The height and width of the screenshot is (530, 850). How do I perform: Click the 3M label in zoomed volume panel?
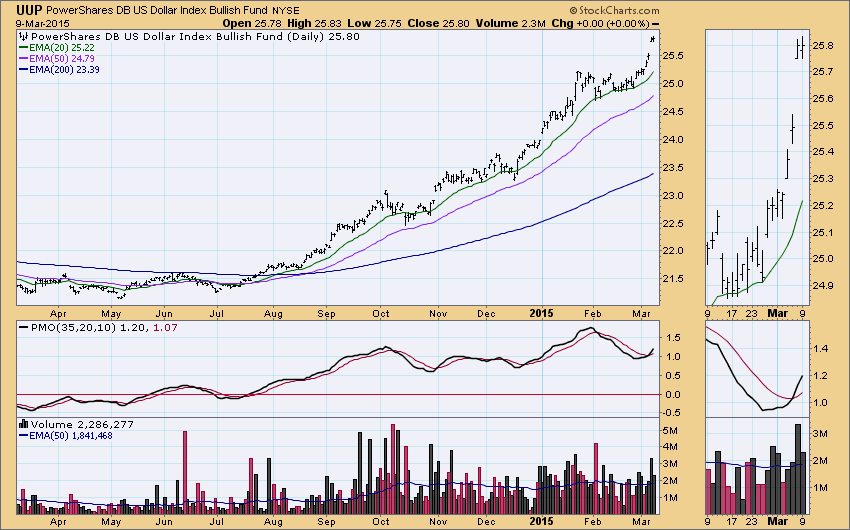[820, 434]
